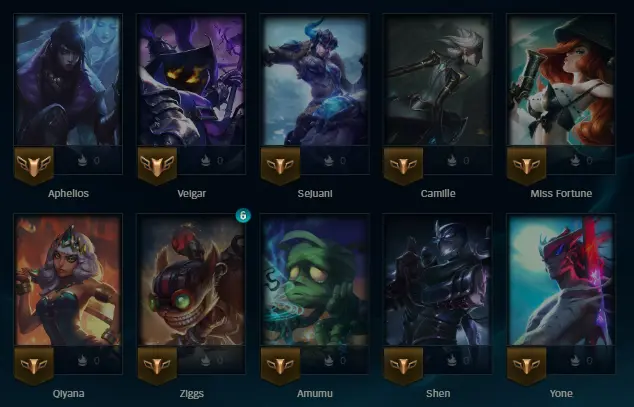Click Sejuani mastery emblem badge
Viewport: 634px width, 407px height.
coord(280,166)
